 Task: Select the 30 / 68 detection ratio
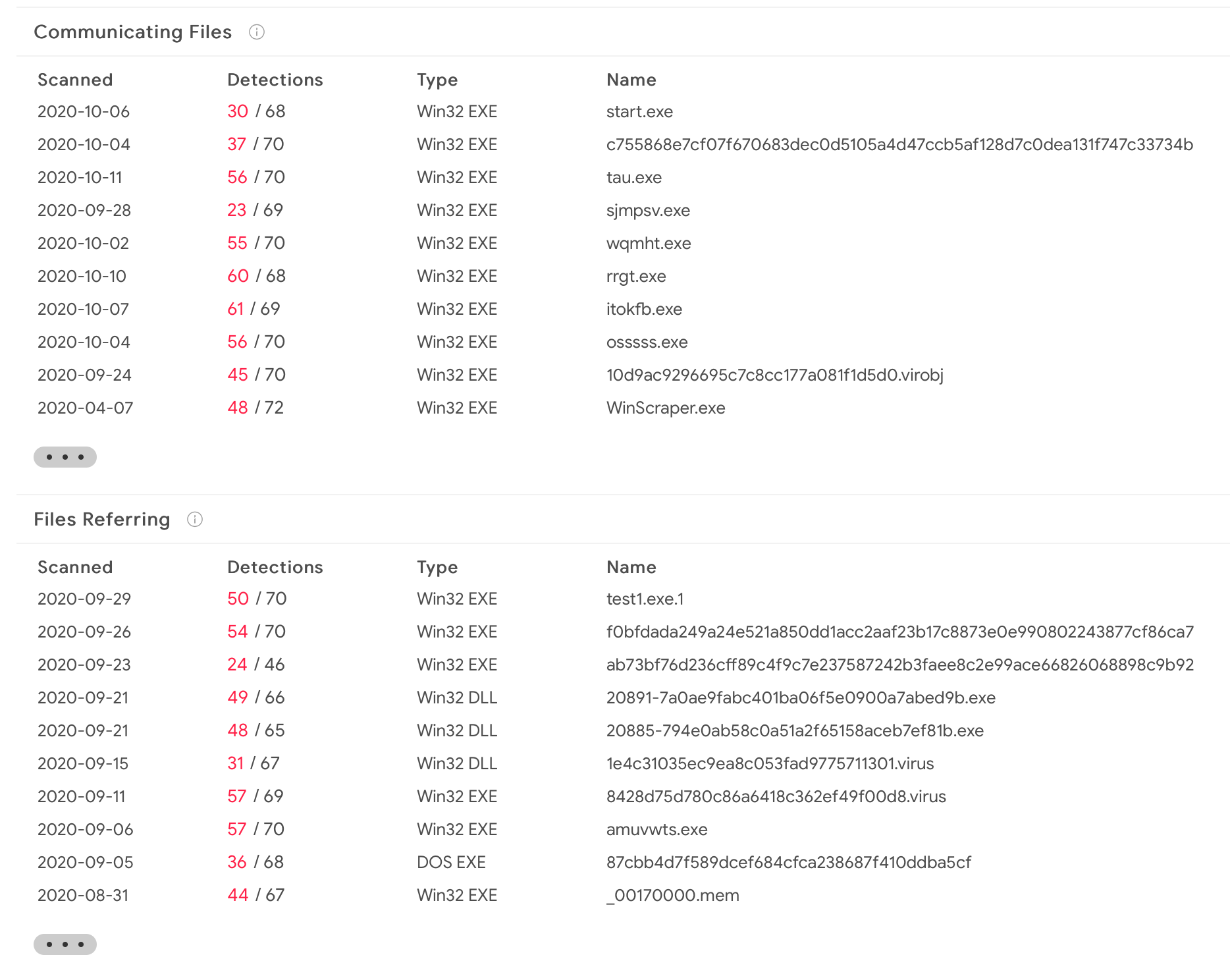pyautogui.click(x=256, y=111)
